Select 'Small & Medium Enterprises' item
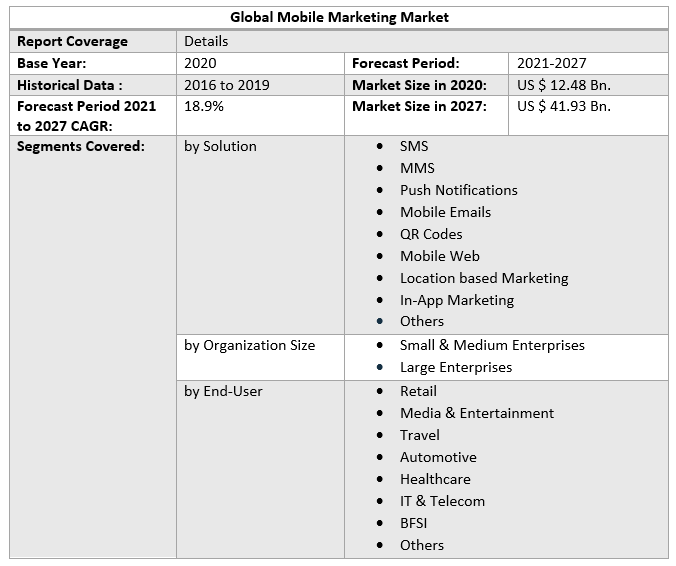This screenshot has height=566, width=676. tap(492, 345)
